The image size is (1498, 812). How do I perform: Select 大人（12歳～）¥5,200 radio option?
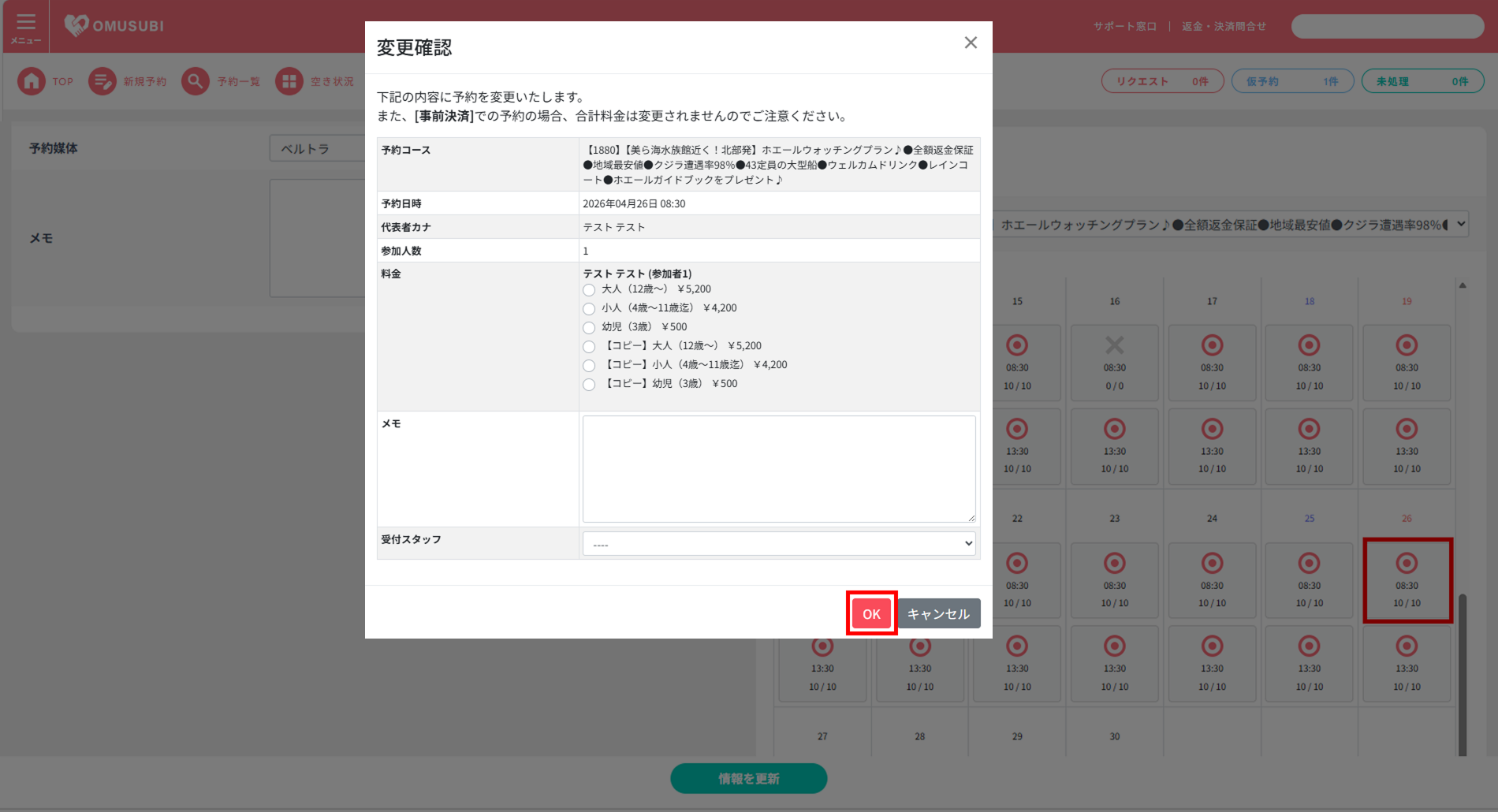pyautogui.click(x=589, y=289)
